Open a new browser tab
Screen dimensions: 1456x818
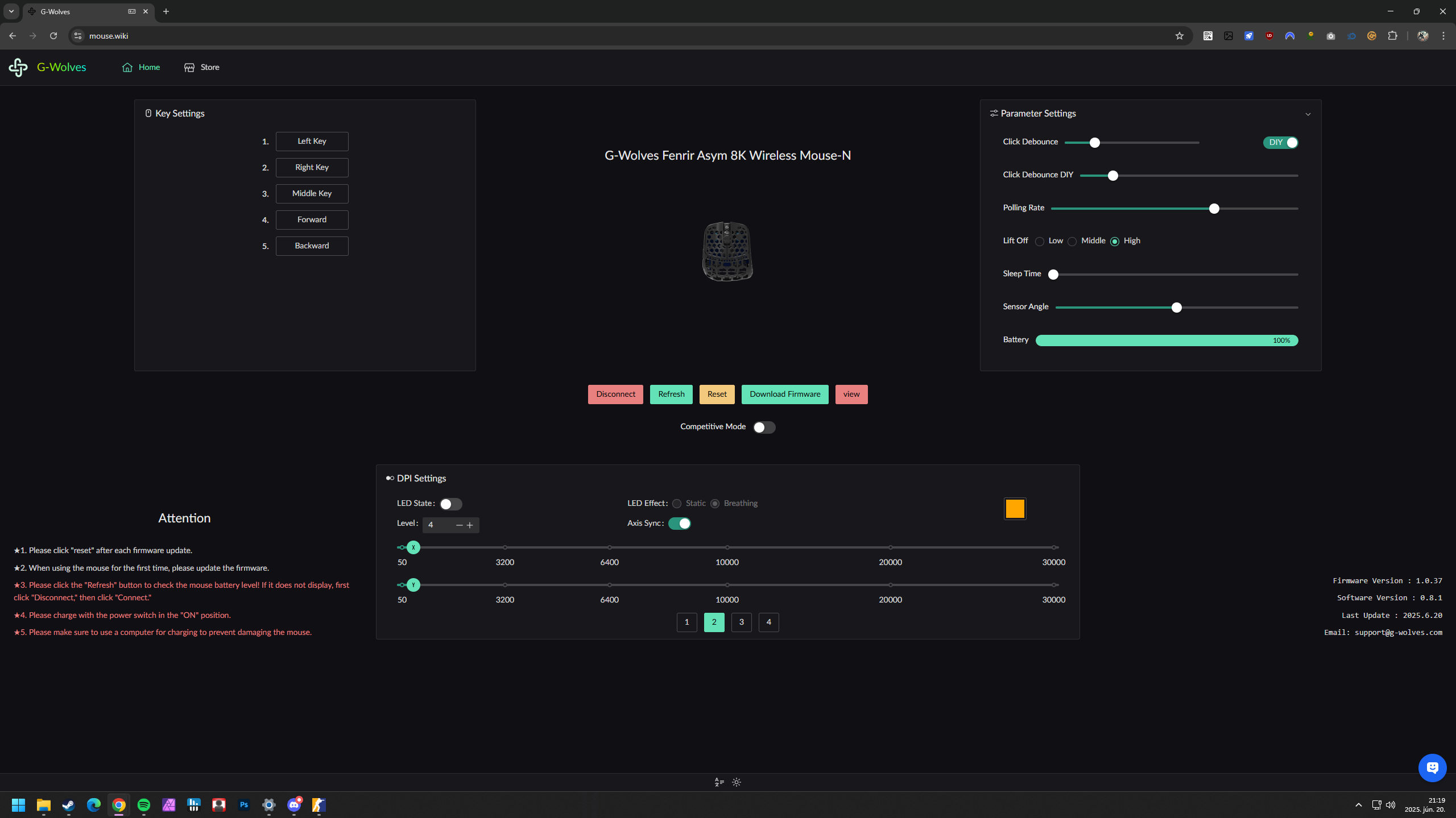coord(166,11)
